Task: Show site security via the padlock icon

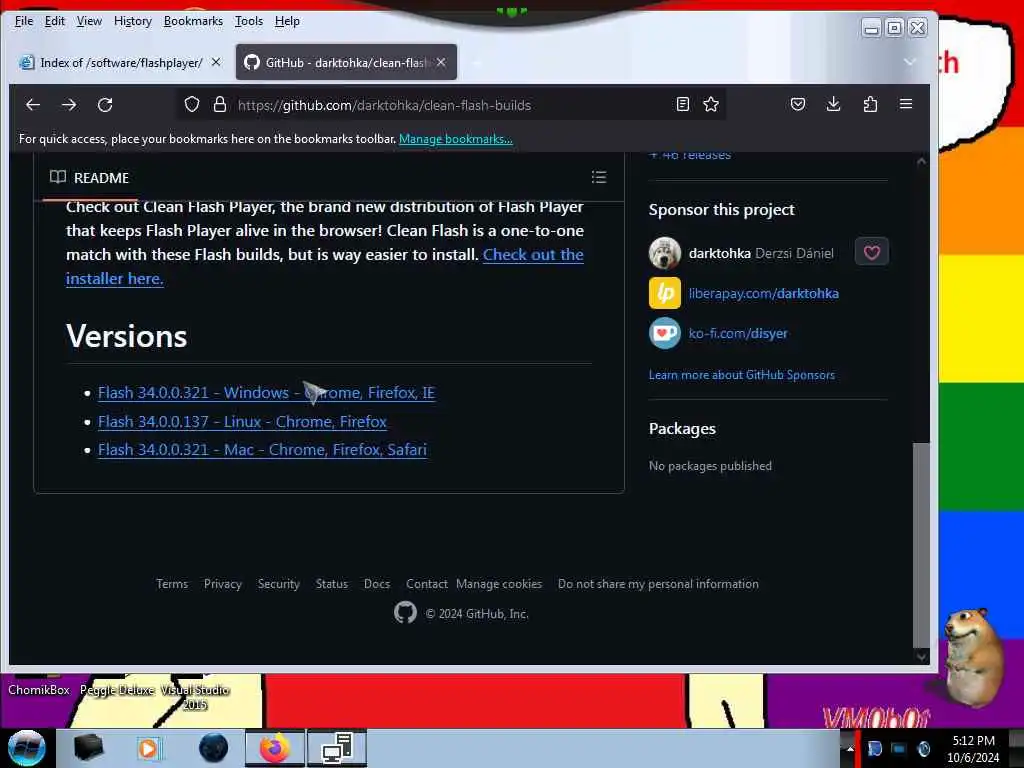Action: [x=220, y=104]
